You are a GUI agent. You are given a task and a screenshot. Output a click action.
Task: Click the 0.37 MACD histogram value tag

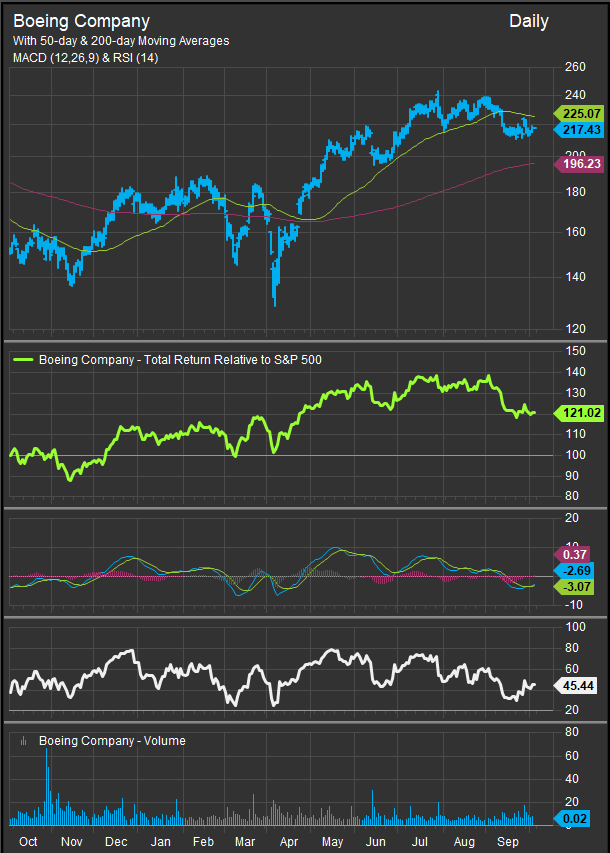click(x=576, y=553)
